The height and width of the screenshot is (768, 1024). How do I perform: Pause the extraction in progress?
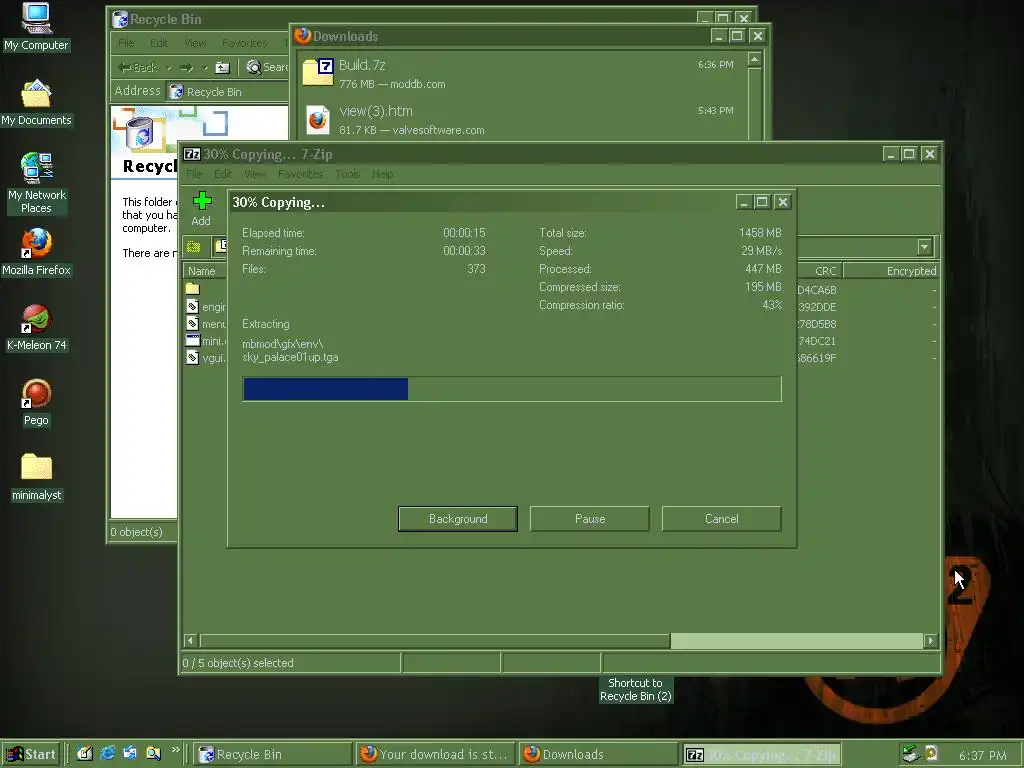tap(590, 519)
